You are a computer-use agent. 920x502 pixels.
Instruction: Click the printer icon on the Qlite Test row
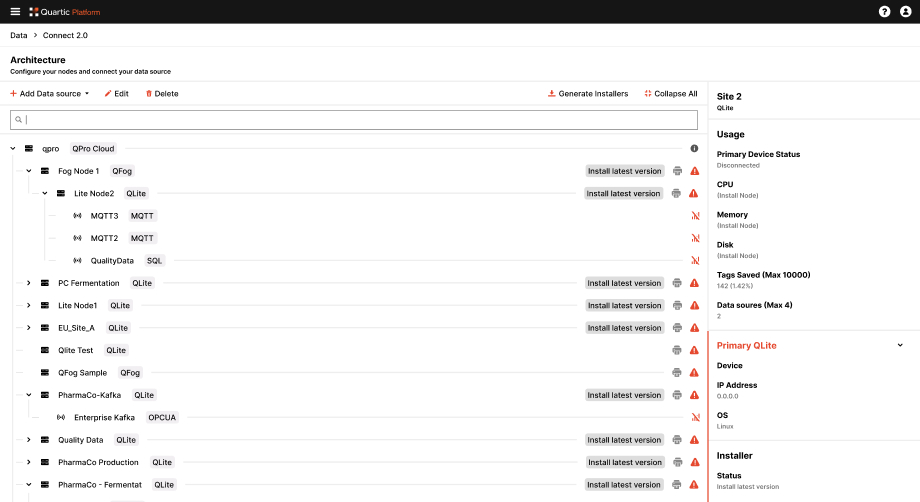[677, 350]
